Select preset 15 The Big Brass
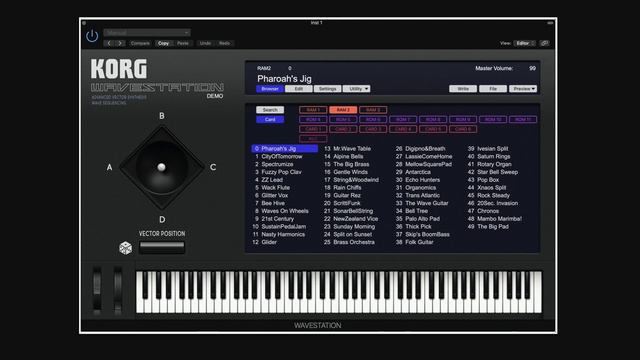640x360 pixels. (347, 164)
